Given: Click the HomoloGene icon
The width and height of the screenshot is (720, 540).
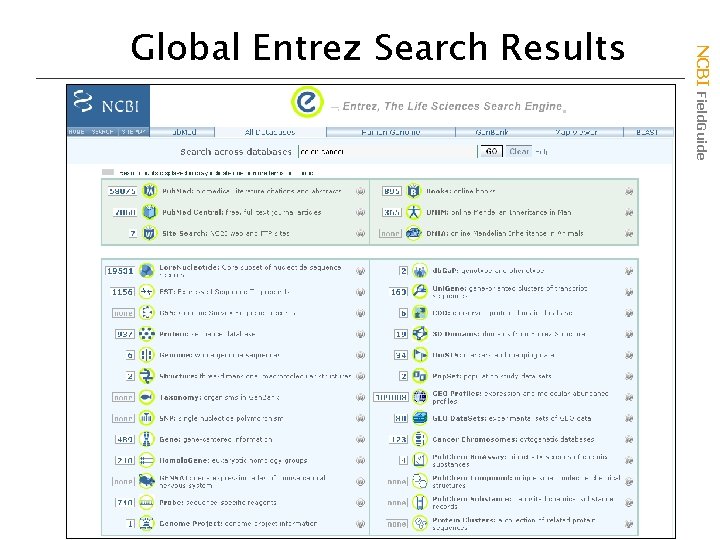Looking at the screenshot, I should pyautogui.click(x=146, y=460).
